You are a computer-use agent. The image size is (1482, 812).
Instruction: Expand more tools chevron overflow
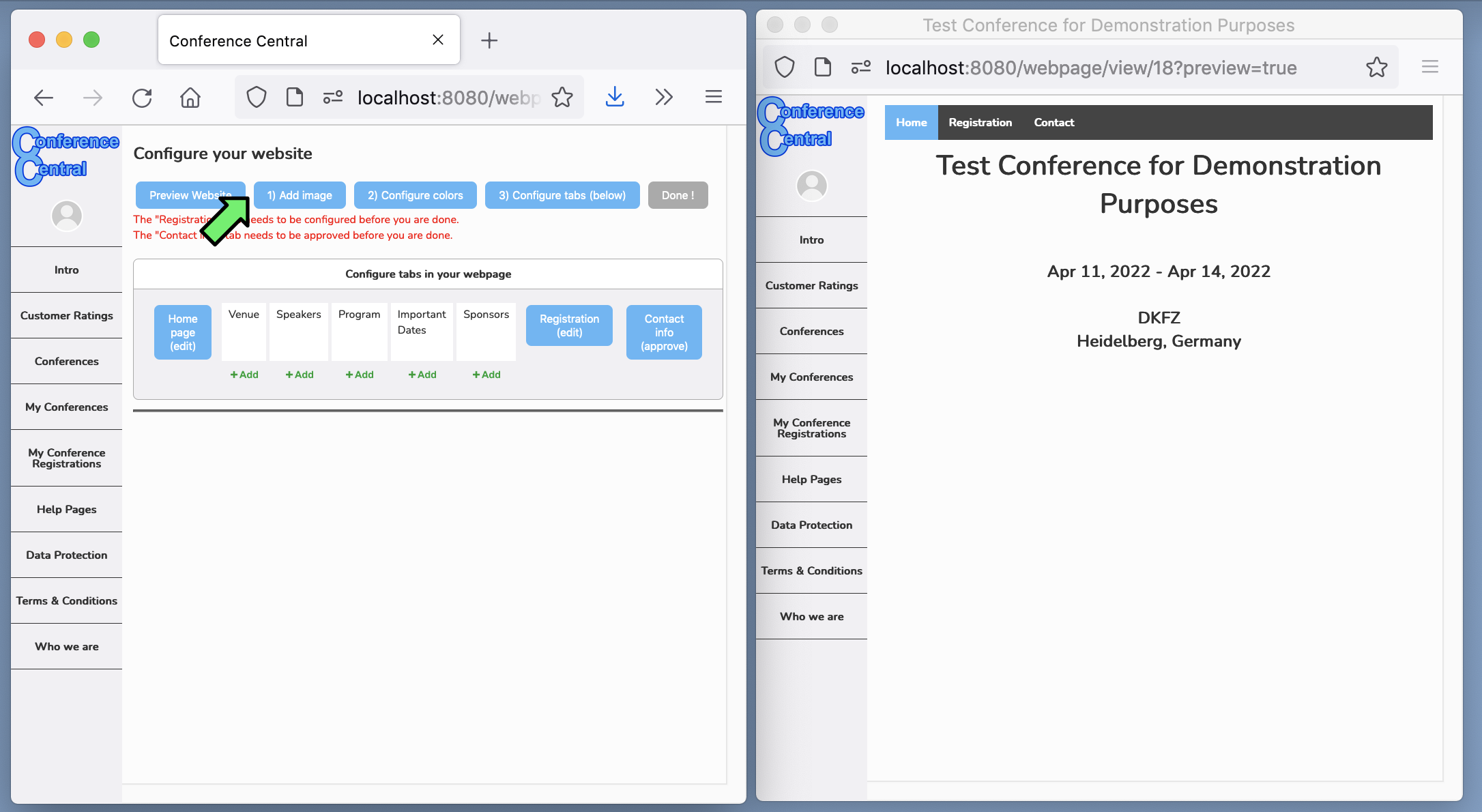pos(664,98)
